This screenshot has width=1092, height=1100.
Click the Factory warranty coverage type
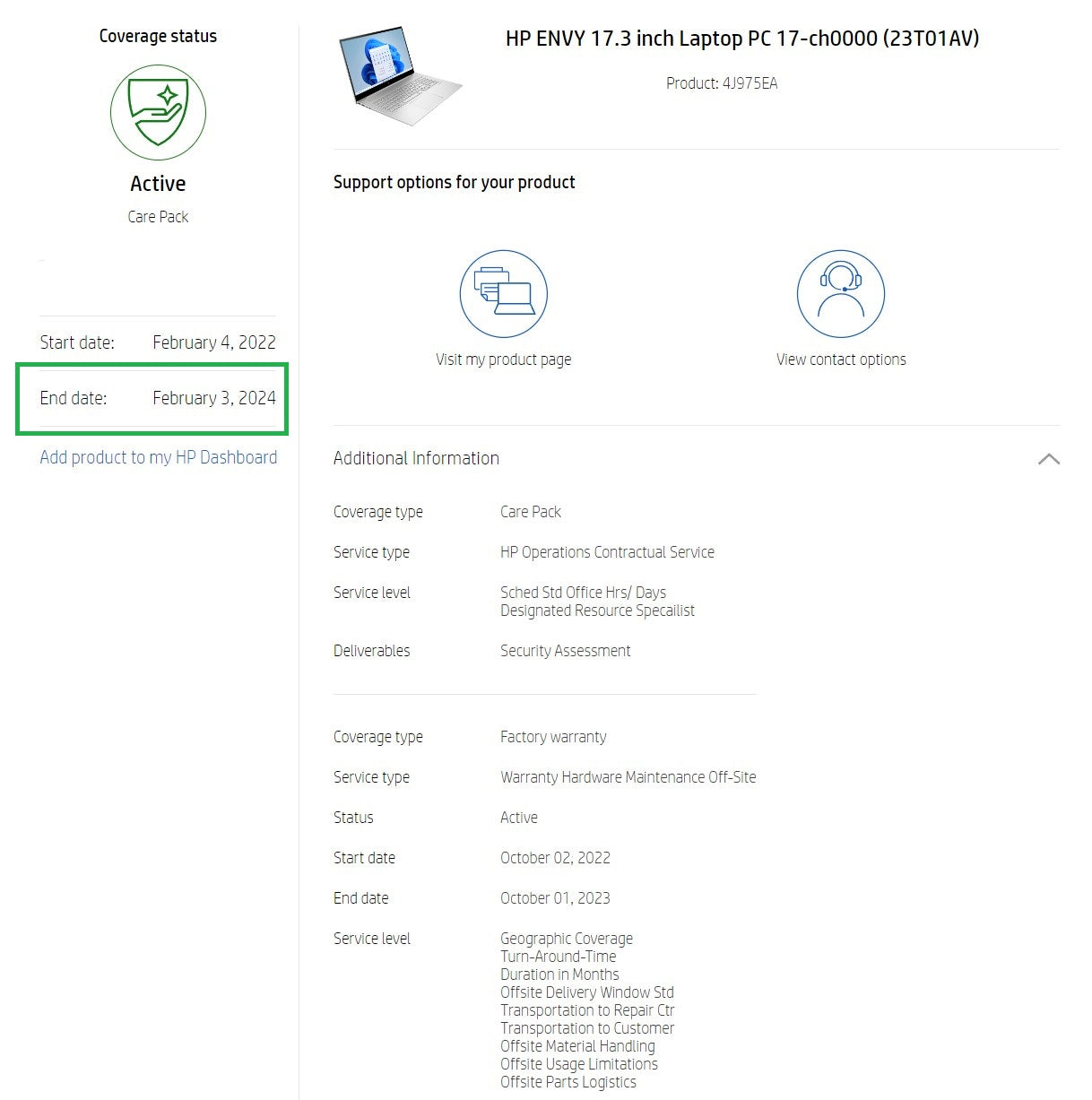tap(553, 737)
